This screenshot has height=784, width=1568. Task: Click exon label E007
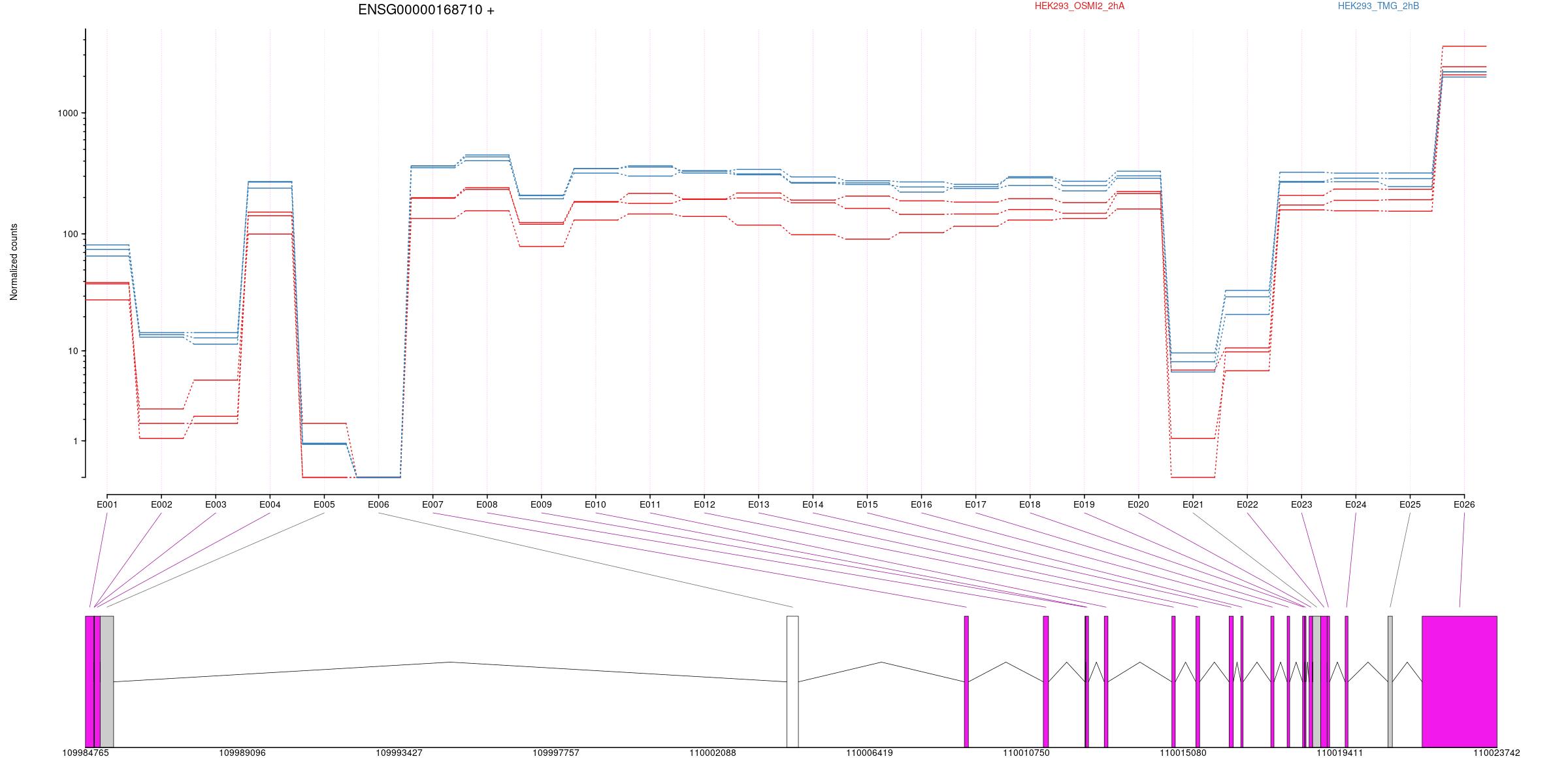tap(433, 504)
